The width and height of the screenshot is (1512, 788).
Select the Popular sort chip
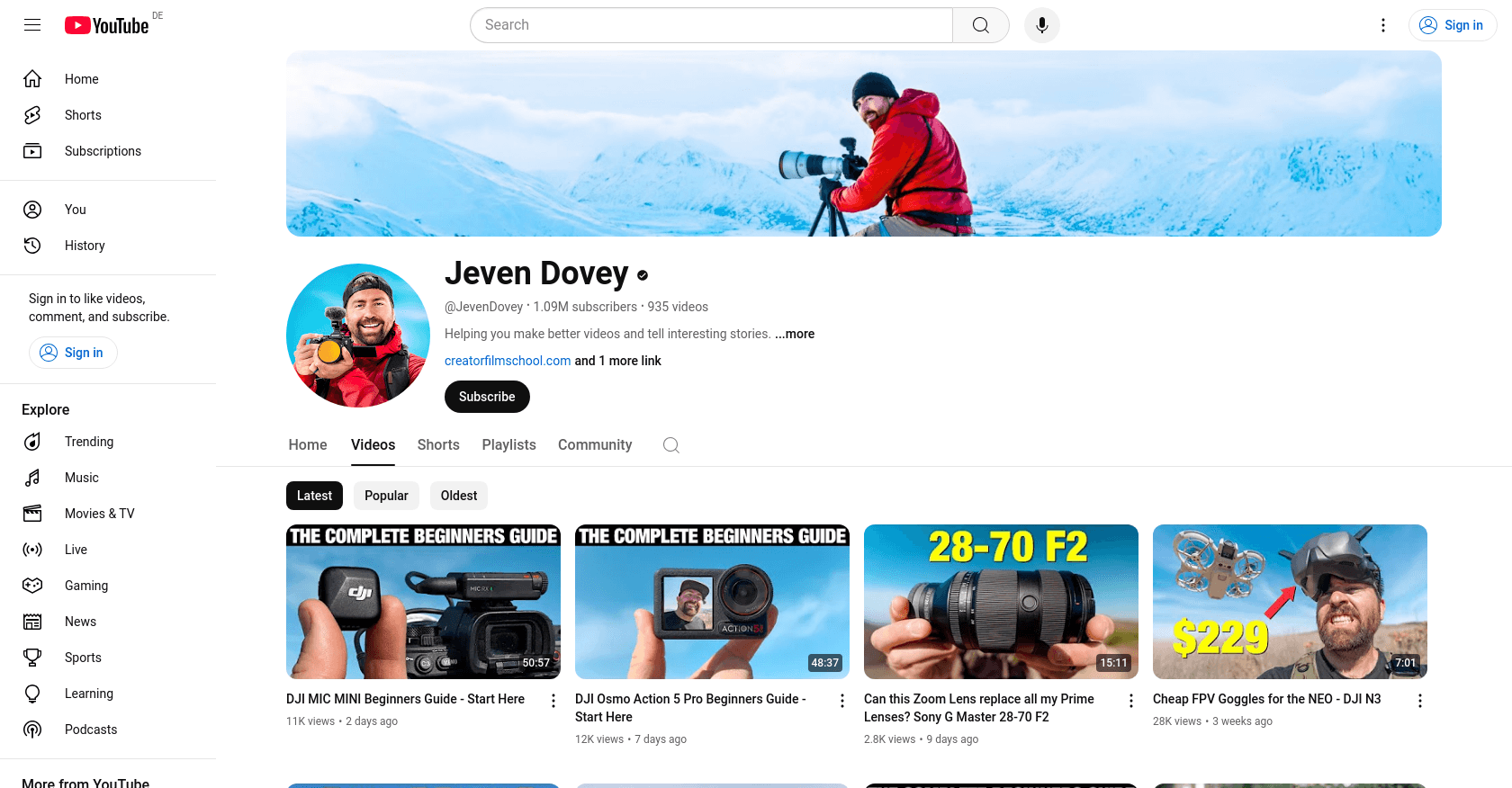386,496
